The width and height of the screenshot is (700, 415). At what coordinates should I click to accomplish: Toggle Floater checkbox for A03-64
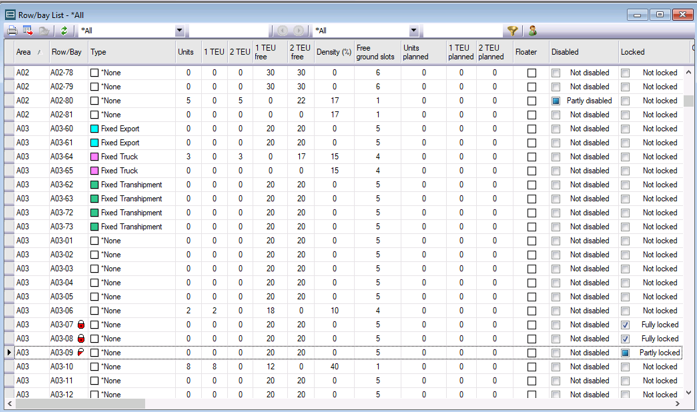[531, 157]
